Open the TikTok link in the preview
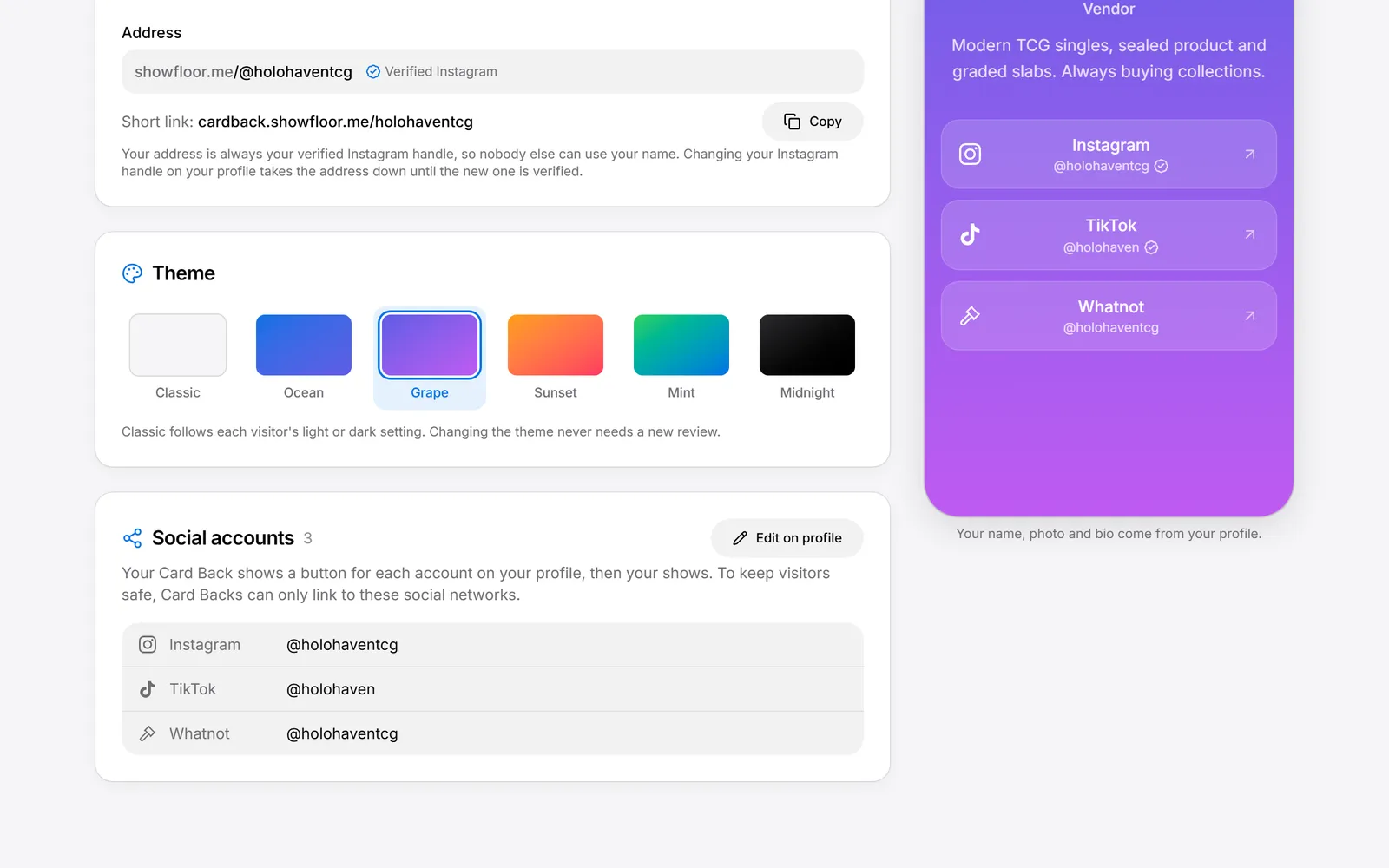This screenshot has height=868, width=1389. [x=1109, y=235]
